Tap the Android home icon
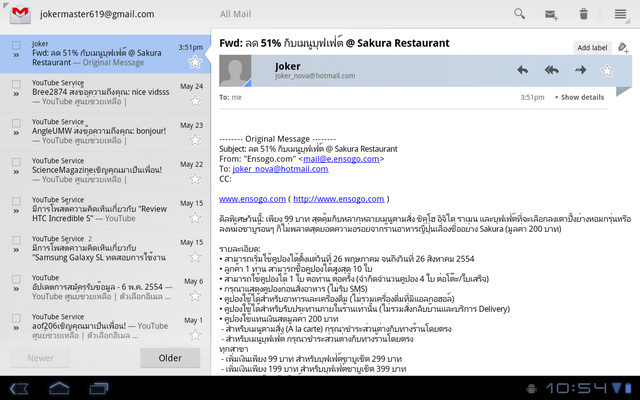This screenshot has height=400, width=640. point(59,388)
